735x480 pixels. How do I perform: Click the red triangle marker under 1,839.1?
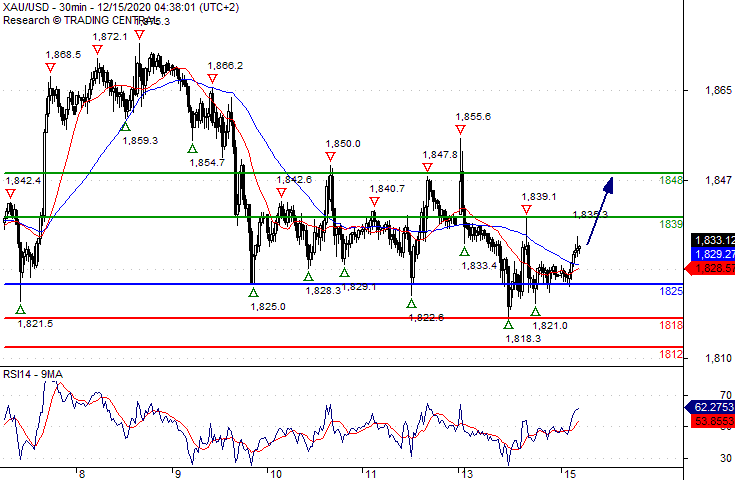(x=526, y=210)
